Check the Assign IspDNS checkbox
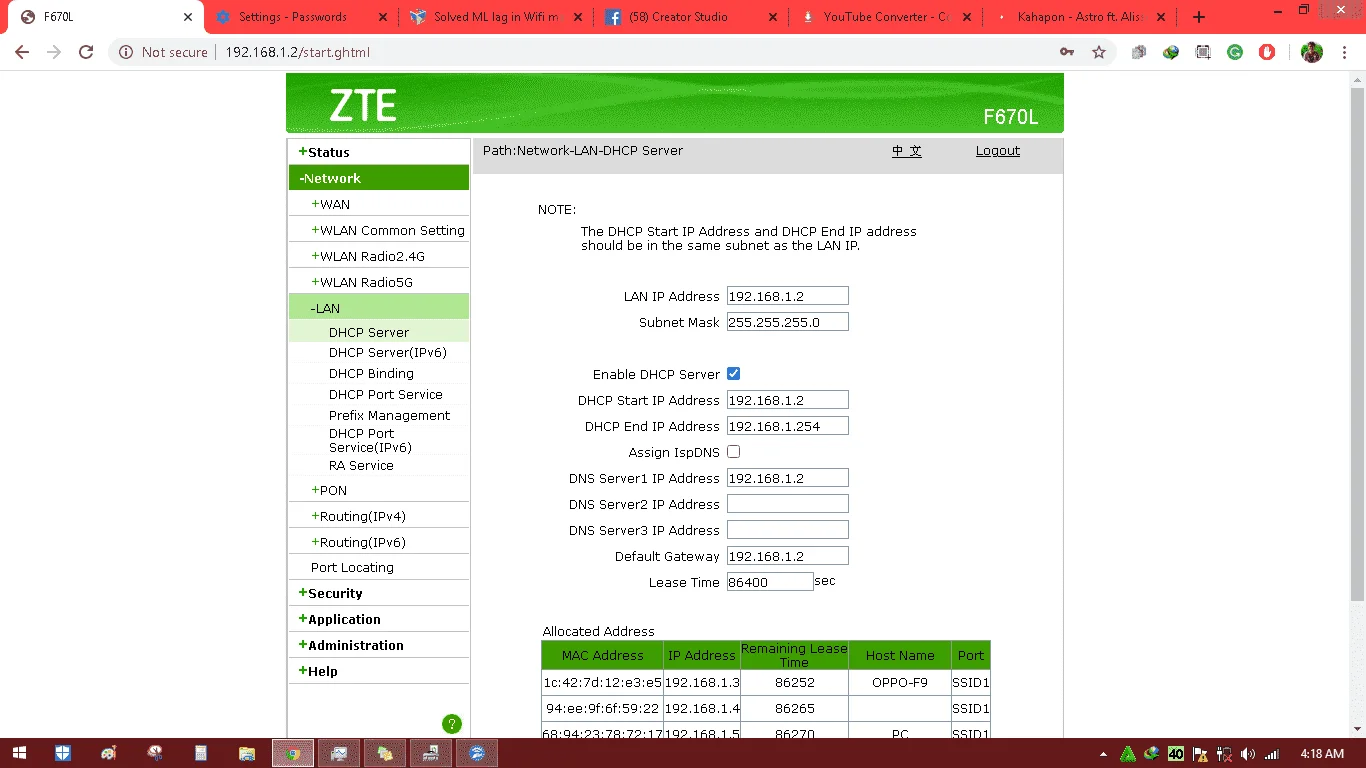 (x=734, y=452)
